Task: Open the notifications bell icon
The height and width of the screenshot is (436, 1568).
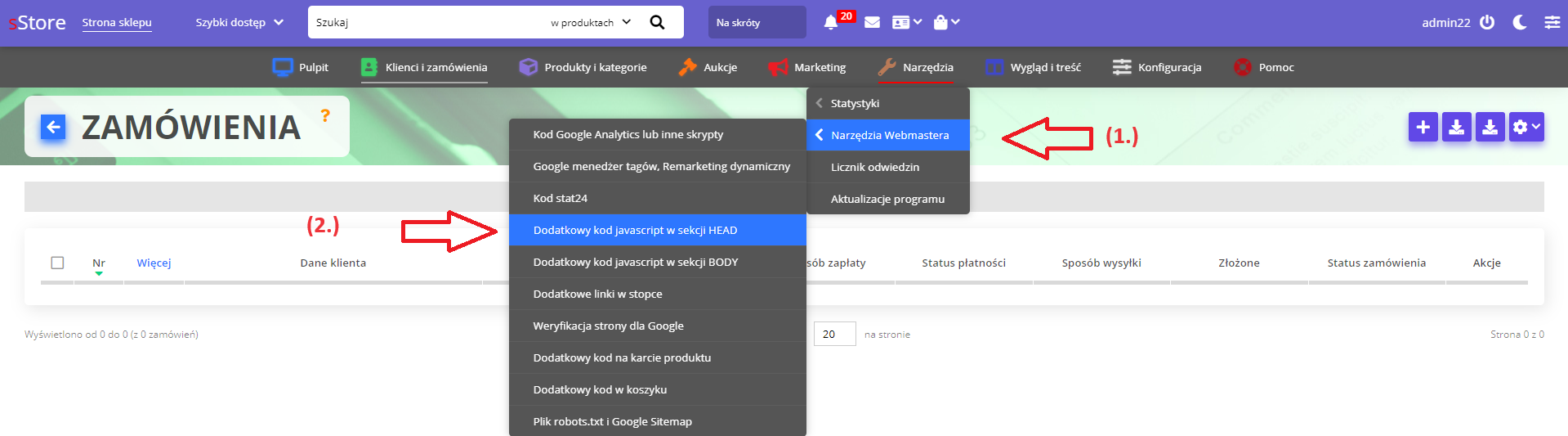Action: [x=831, y=23]
